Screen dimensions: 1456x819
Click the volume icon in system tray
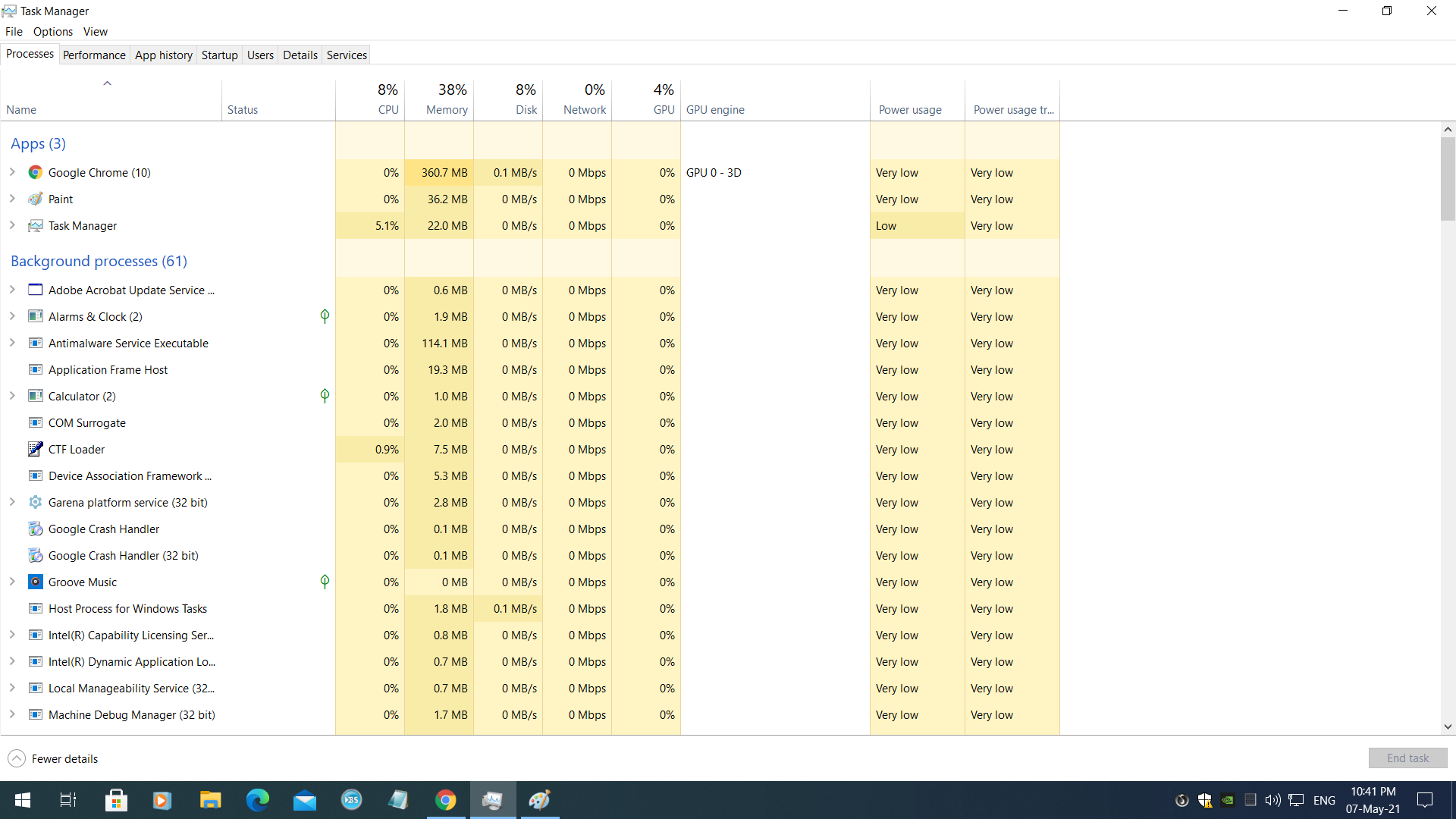point(1272,800)
